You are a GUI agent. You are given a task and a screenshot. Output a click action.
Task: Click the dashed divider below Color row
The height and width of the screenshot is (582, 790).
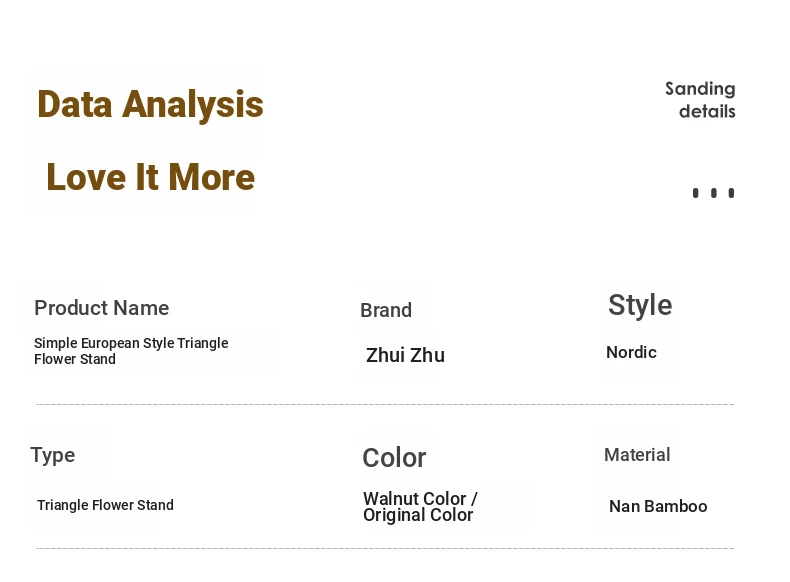click(x=385, y=548)
